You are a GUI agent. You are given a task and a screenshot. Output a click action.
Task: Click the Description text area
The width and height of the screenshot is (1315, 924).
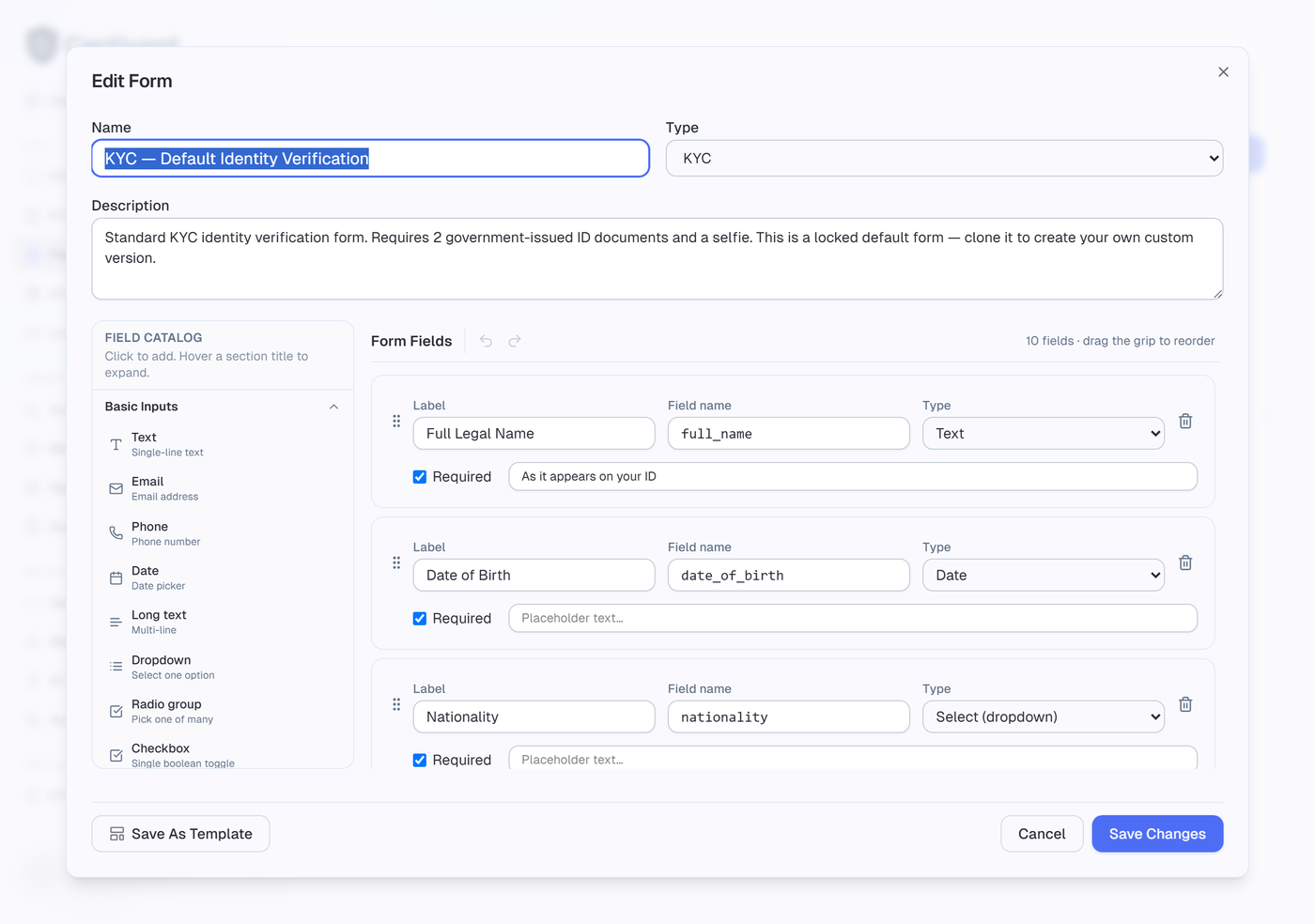(657, 259)
